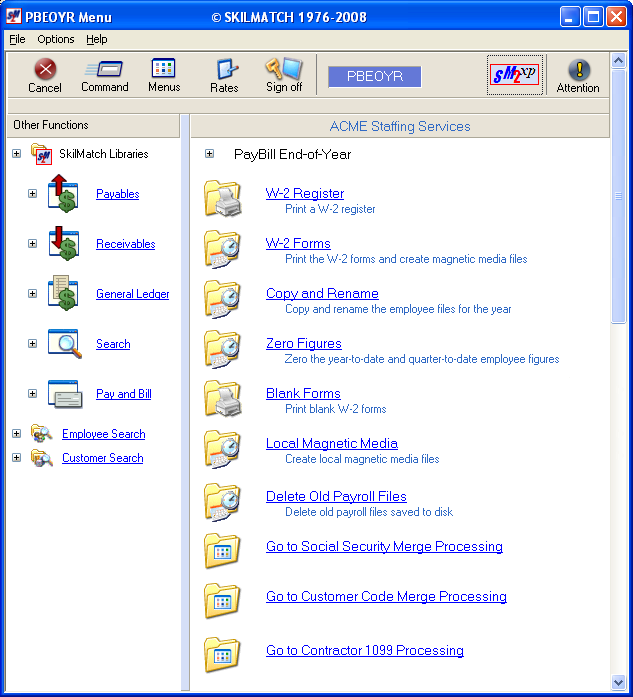Click the Customer Search folder icon

41,458
